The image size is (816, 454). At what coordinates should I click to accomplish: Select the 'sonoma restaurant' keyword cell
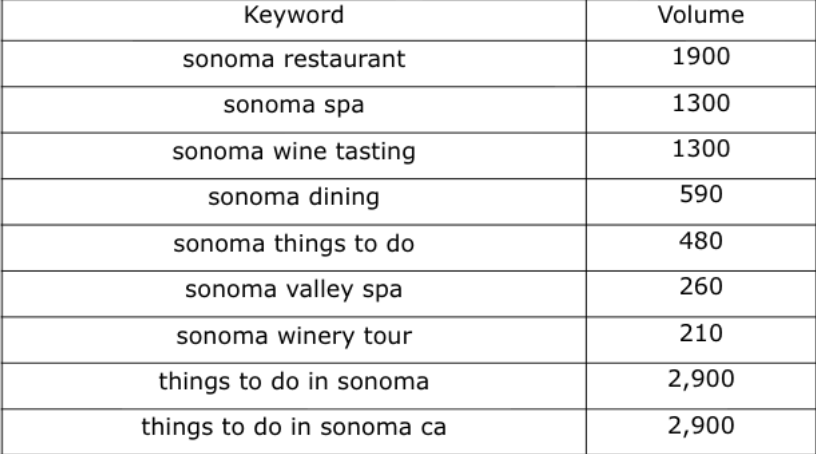tap(293, 59)
